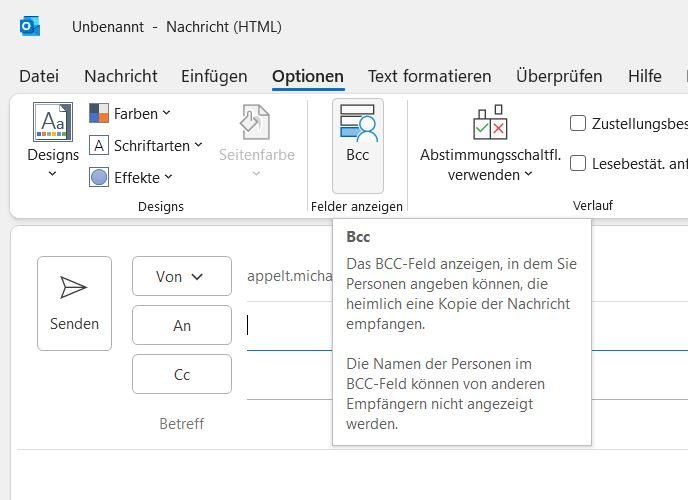Open the Designs gallery icon
This screenshot has width=688, height=500.
click(x=53, y=122)
